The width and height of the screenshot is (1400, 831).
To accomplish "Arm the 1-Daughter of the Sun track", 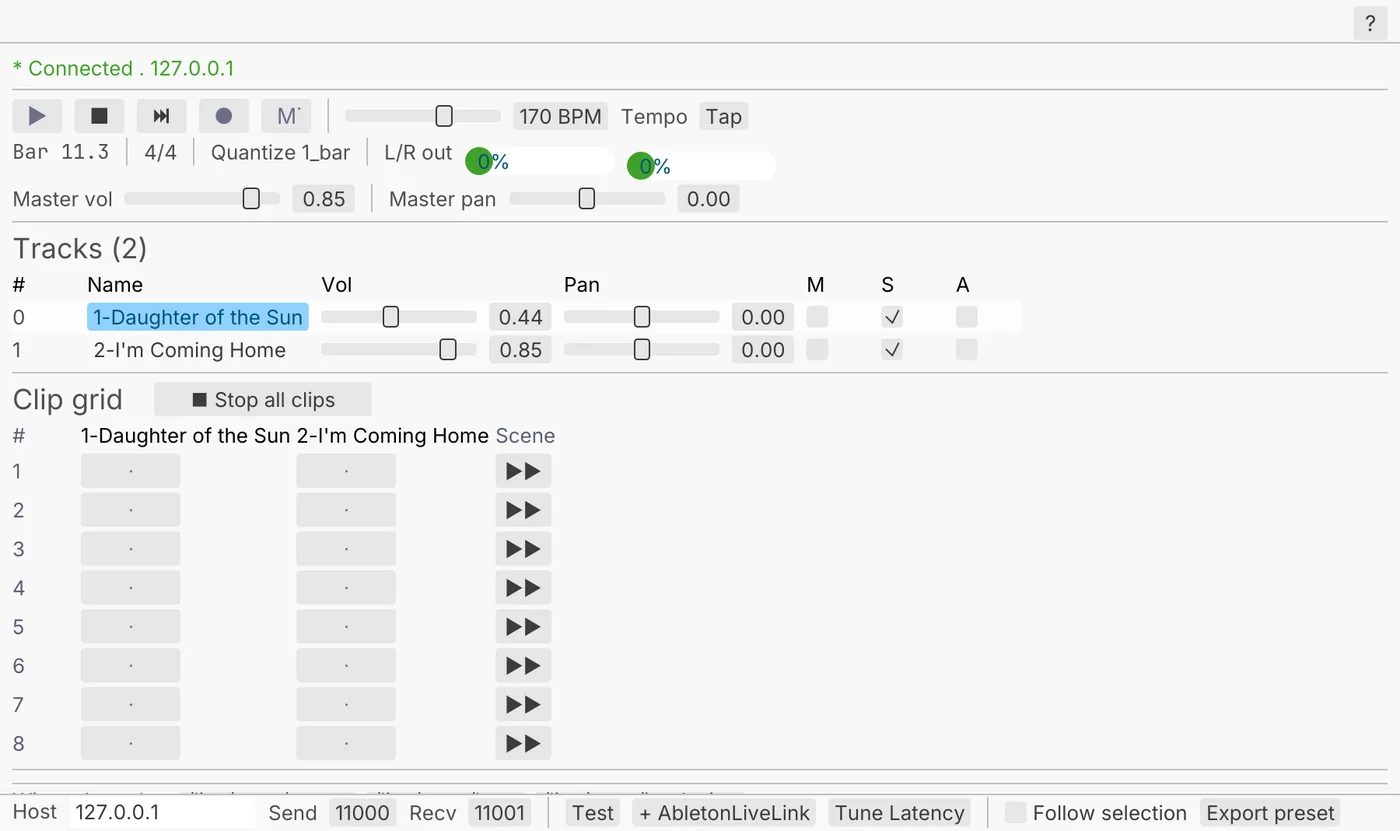I will click(x=966, y=317).
